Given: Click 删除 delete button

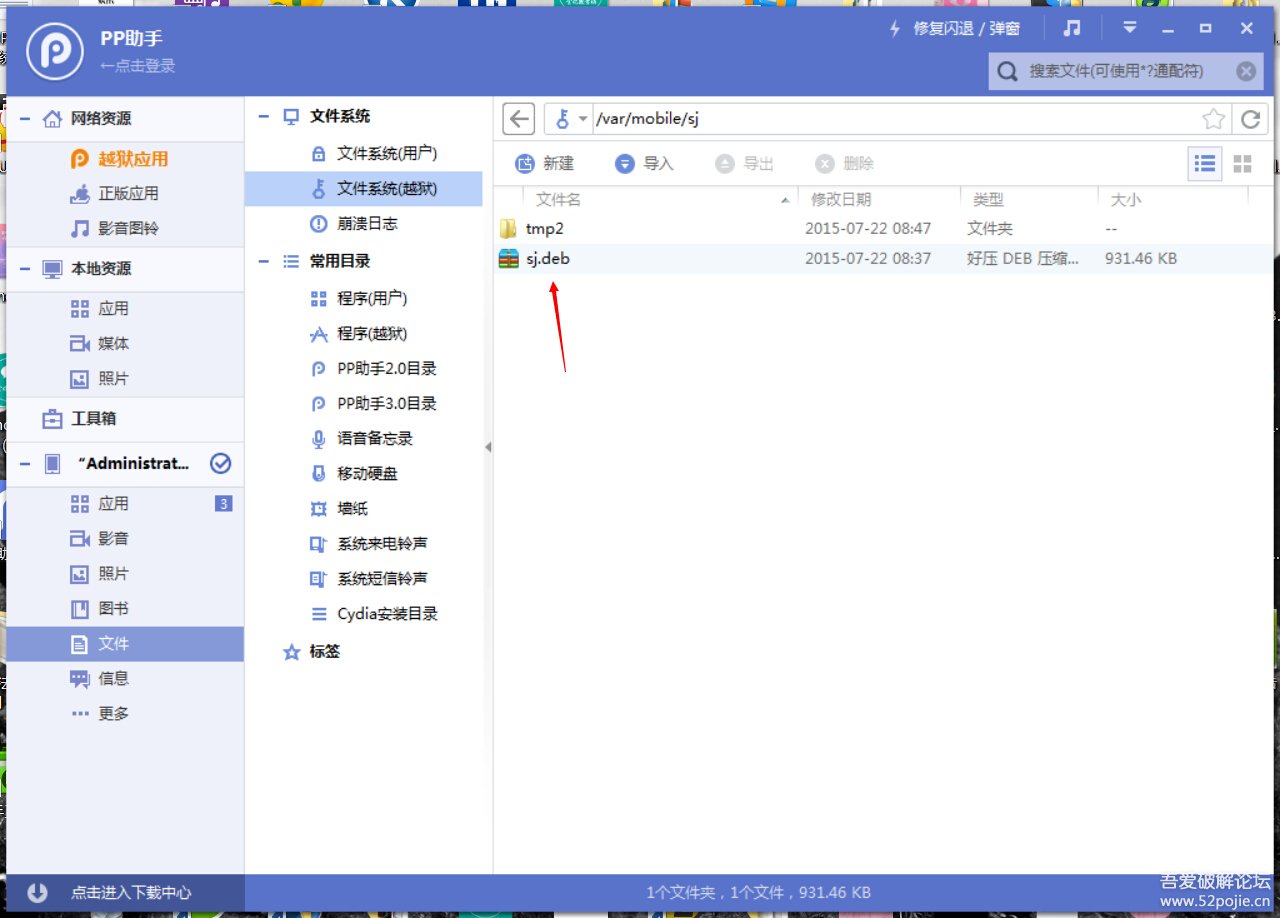Looking at the screenshot, I should pyautogui.click(x=845, y=164).
